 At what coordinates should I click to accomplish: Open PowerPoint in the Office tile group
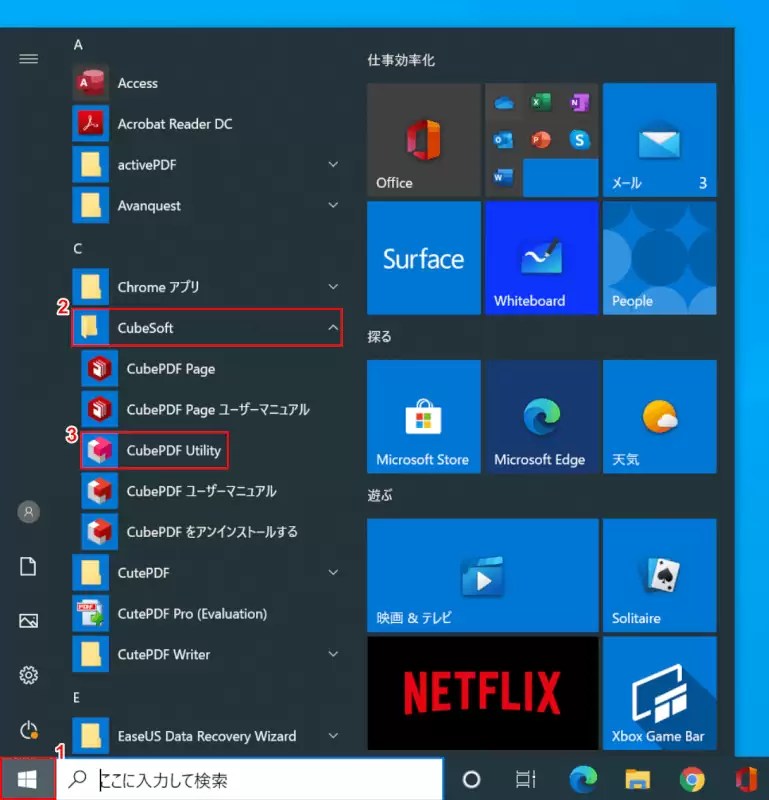(x=541, y=139)
